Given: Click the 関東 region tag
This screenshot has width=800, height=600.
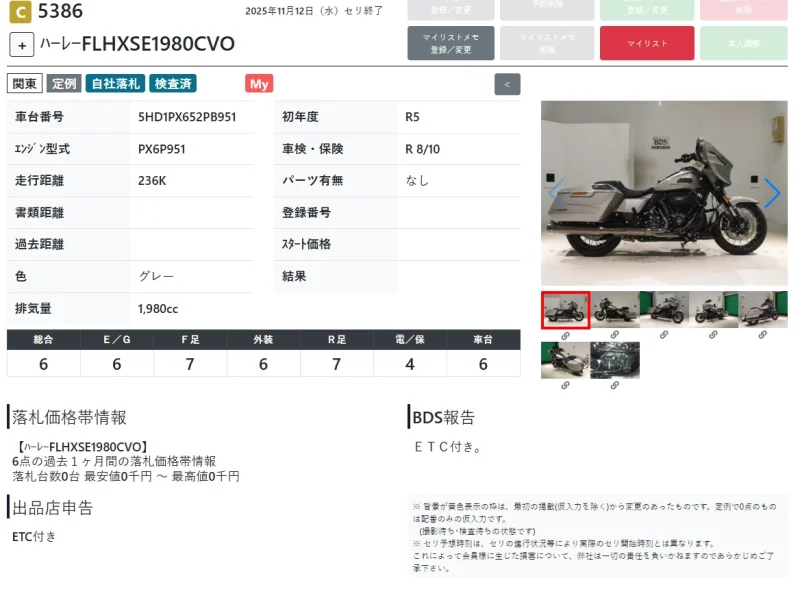Looking at the screenshot, I should click(24, 84).
